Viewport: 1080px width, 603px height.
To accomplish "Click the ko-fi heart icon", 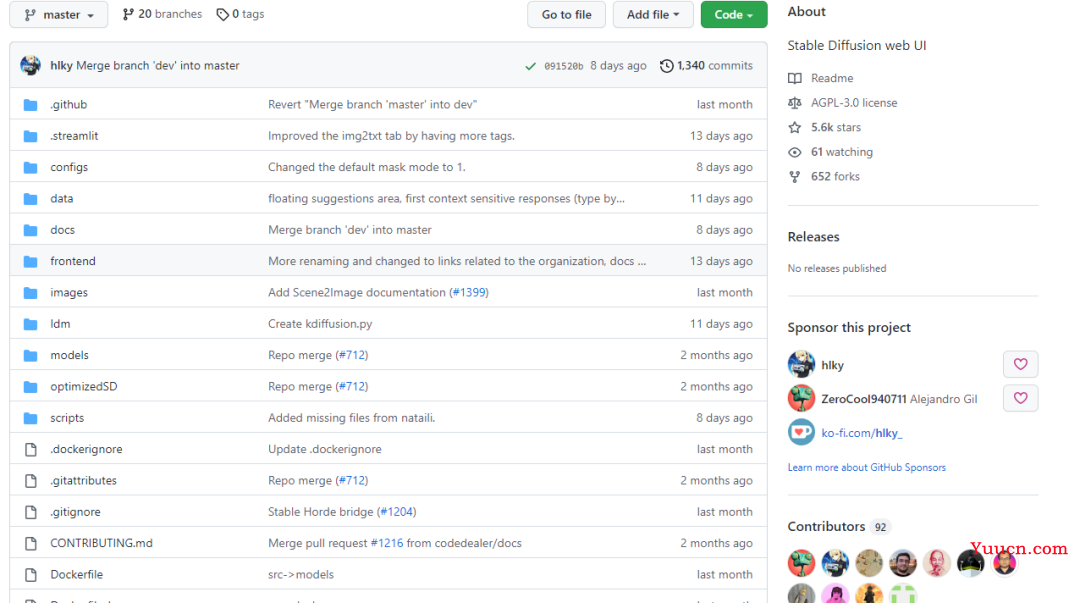I will (x=801, y=432).
